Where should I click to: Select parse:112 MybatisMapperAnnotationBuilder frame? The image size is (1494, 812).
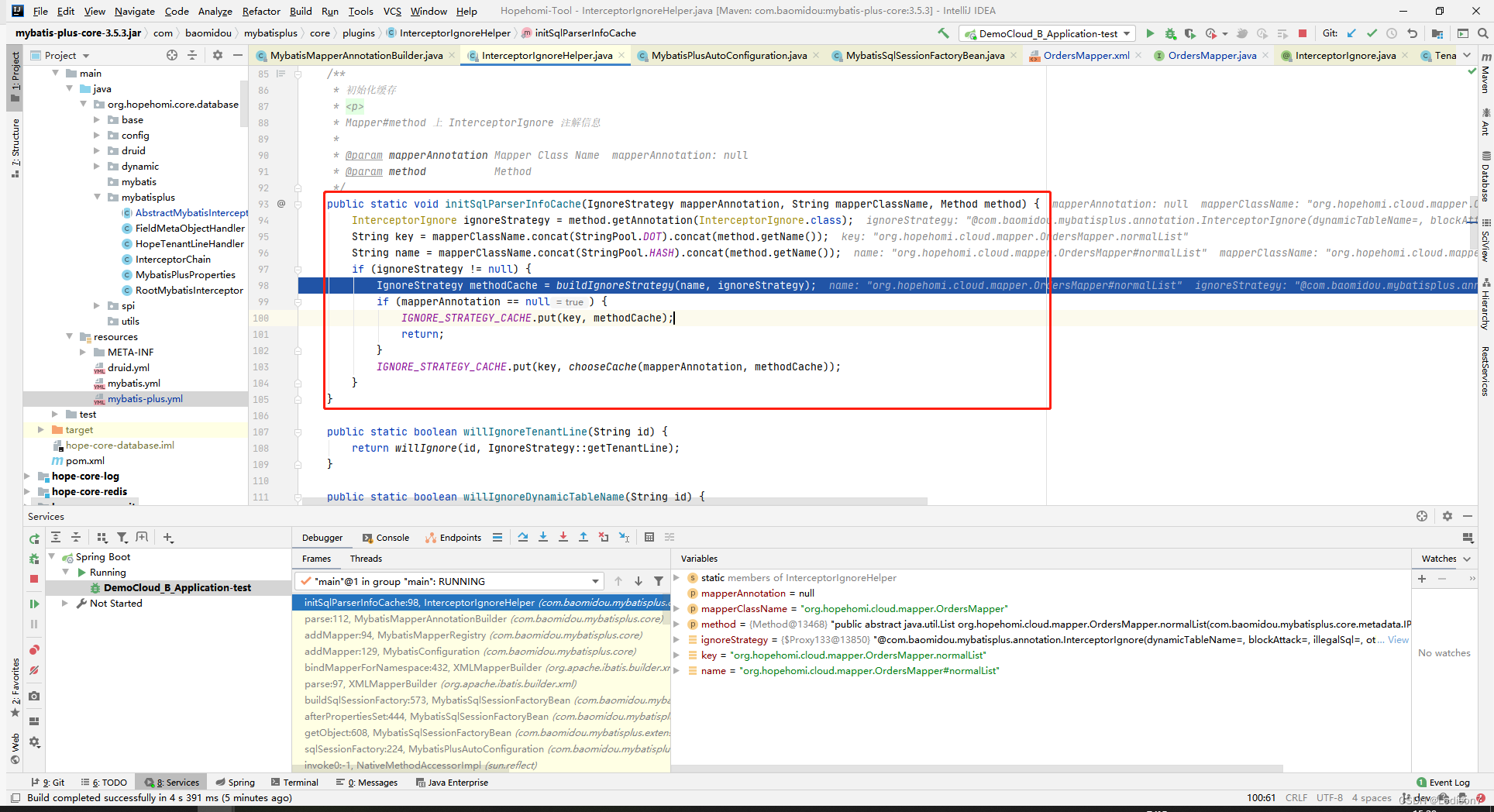pos(481,619)
